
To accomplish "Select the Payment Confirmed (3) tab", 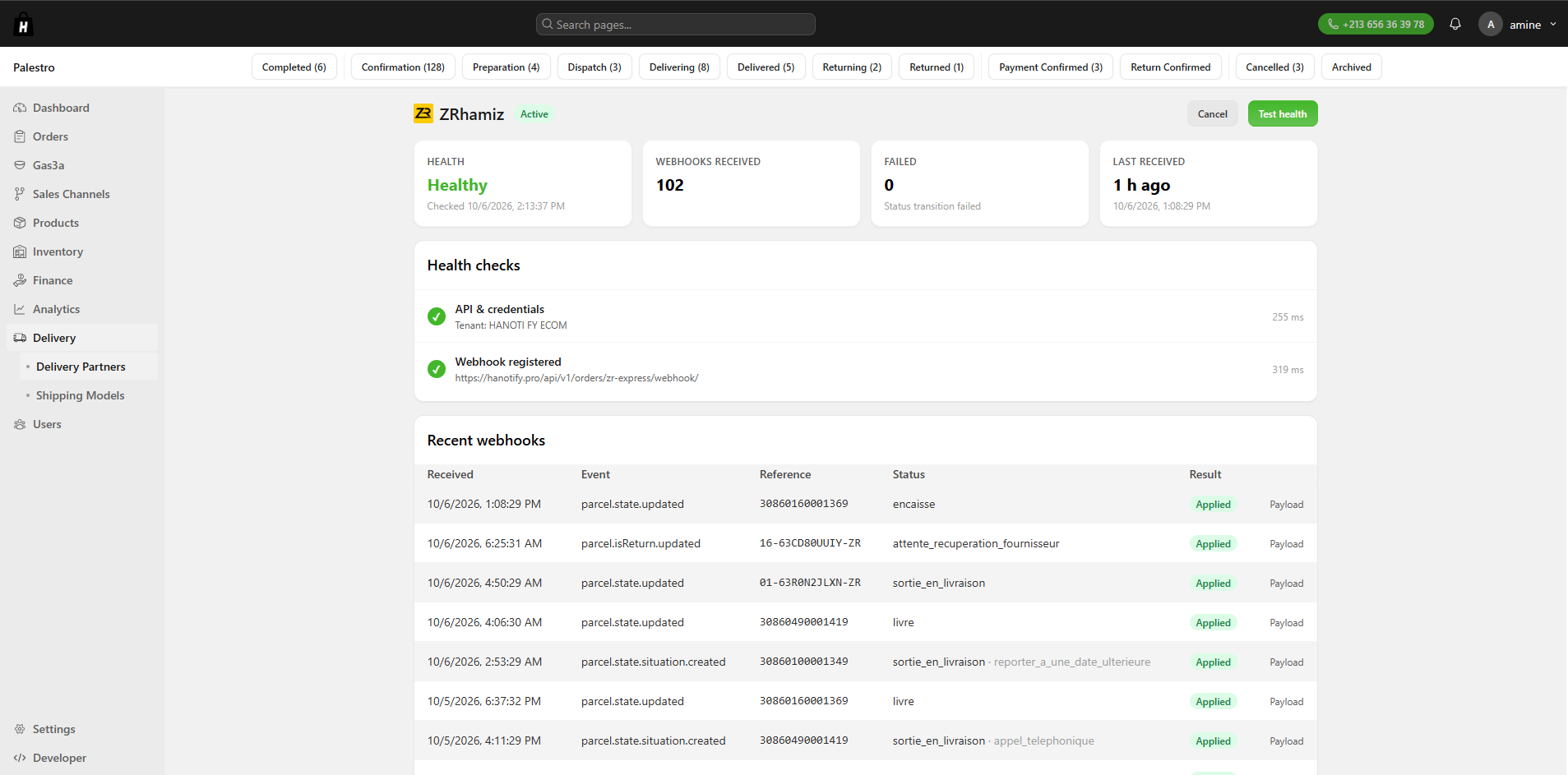I will click(1051, 67).
